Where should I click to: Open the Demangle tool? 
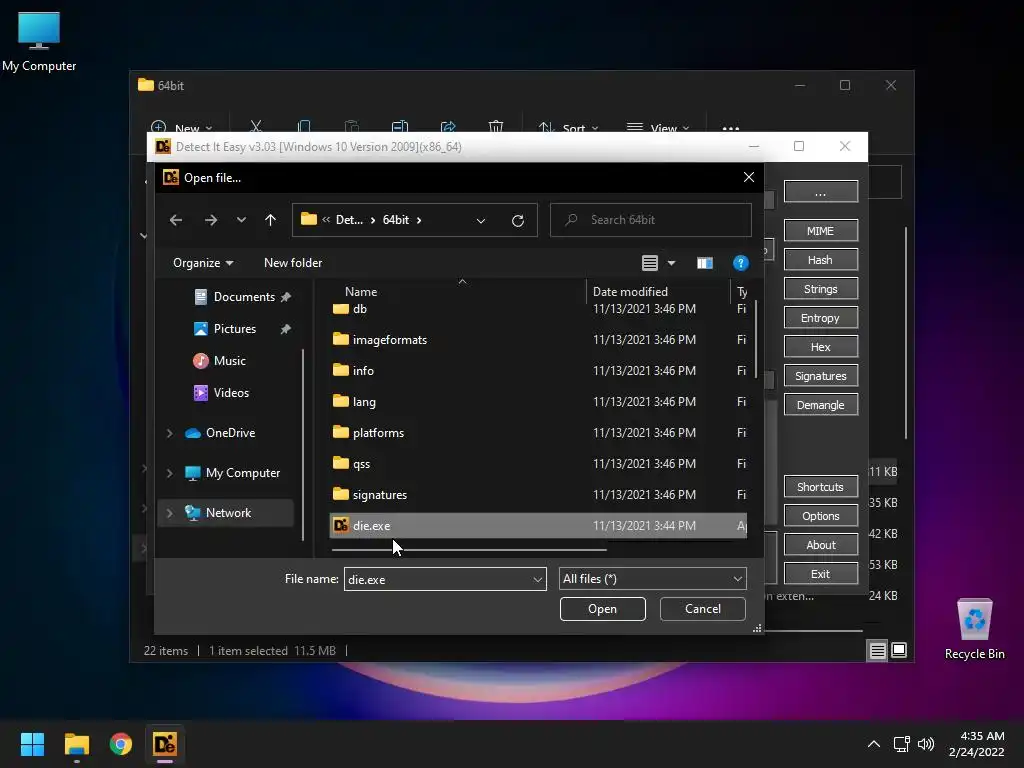(820, 405)
